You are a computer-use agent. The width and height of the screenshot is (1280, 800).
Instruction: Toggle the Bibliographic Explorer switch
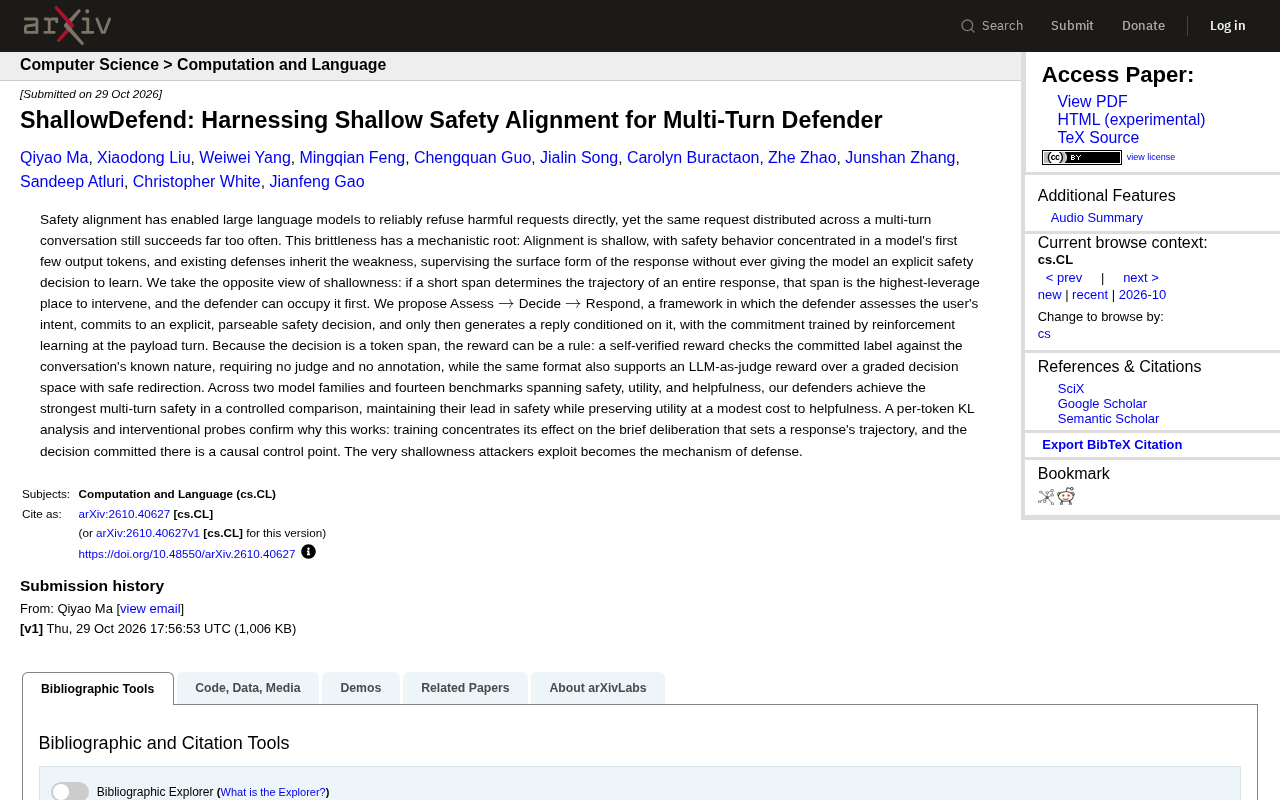[x=70, y=792]
